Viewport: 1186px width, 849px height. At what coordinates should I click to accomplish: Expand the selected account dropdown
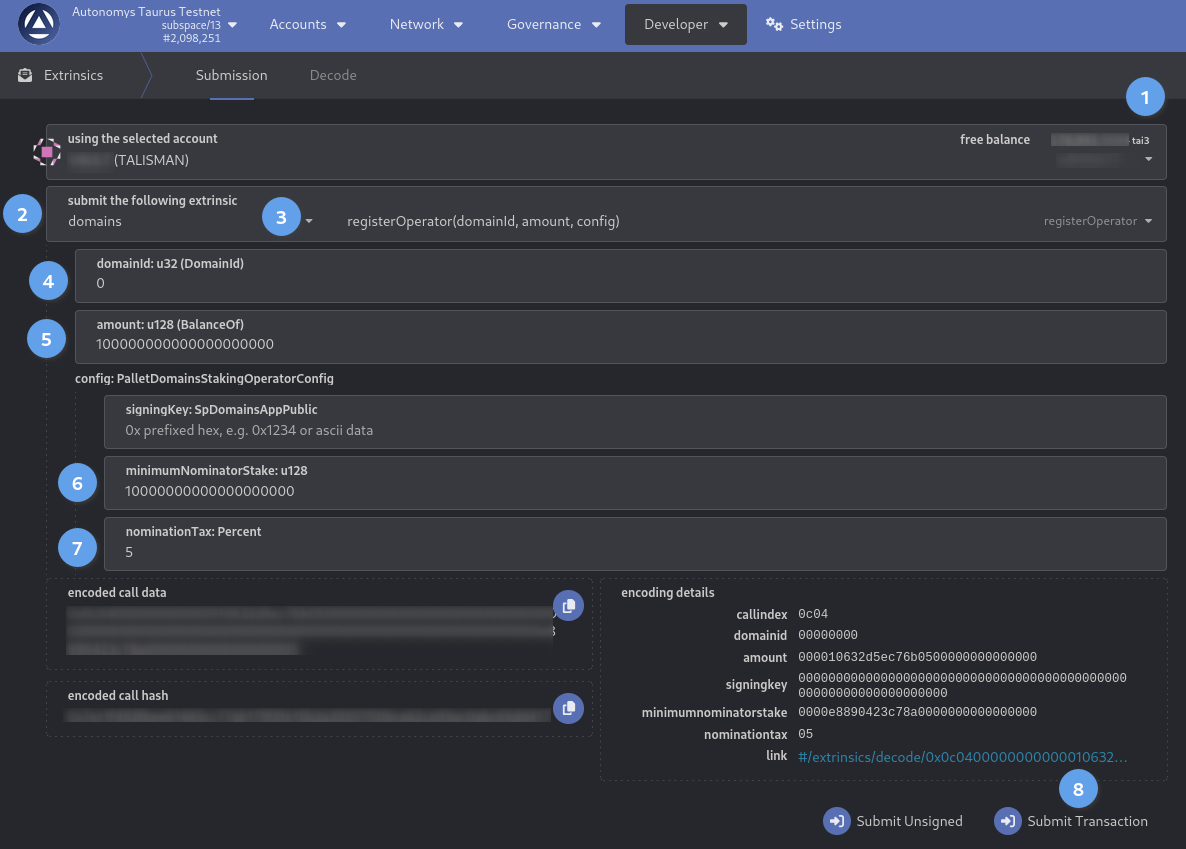pyautogui.click(x=1148, y=159)
